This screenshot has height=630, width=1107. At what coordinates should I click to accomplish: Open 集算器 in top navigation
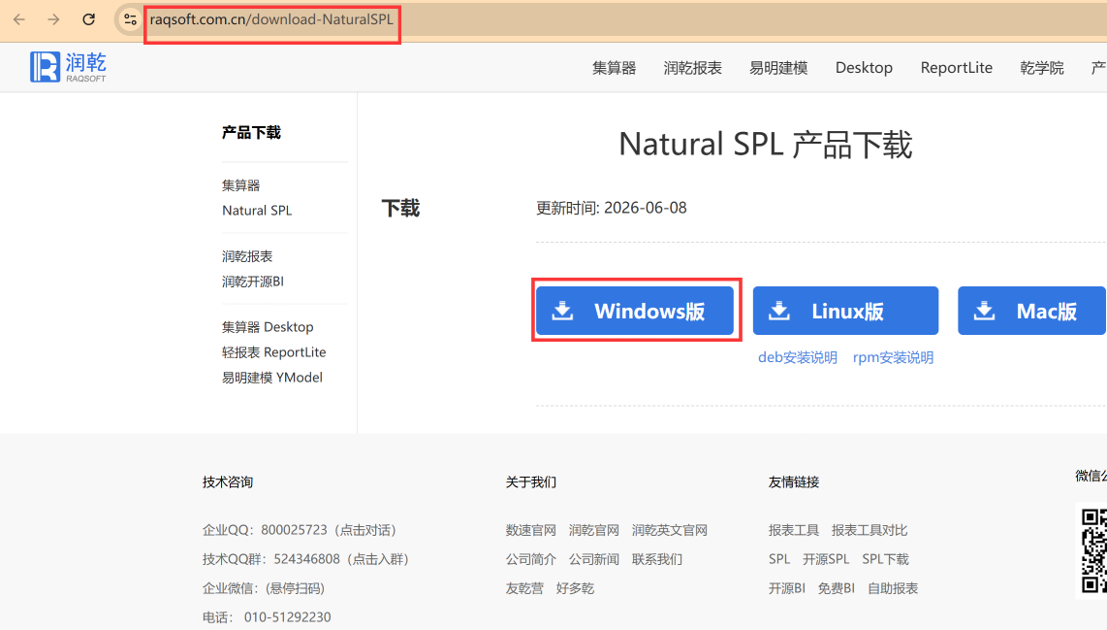(614, 68)
